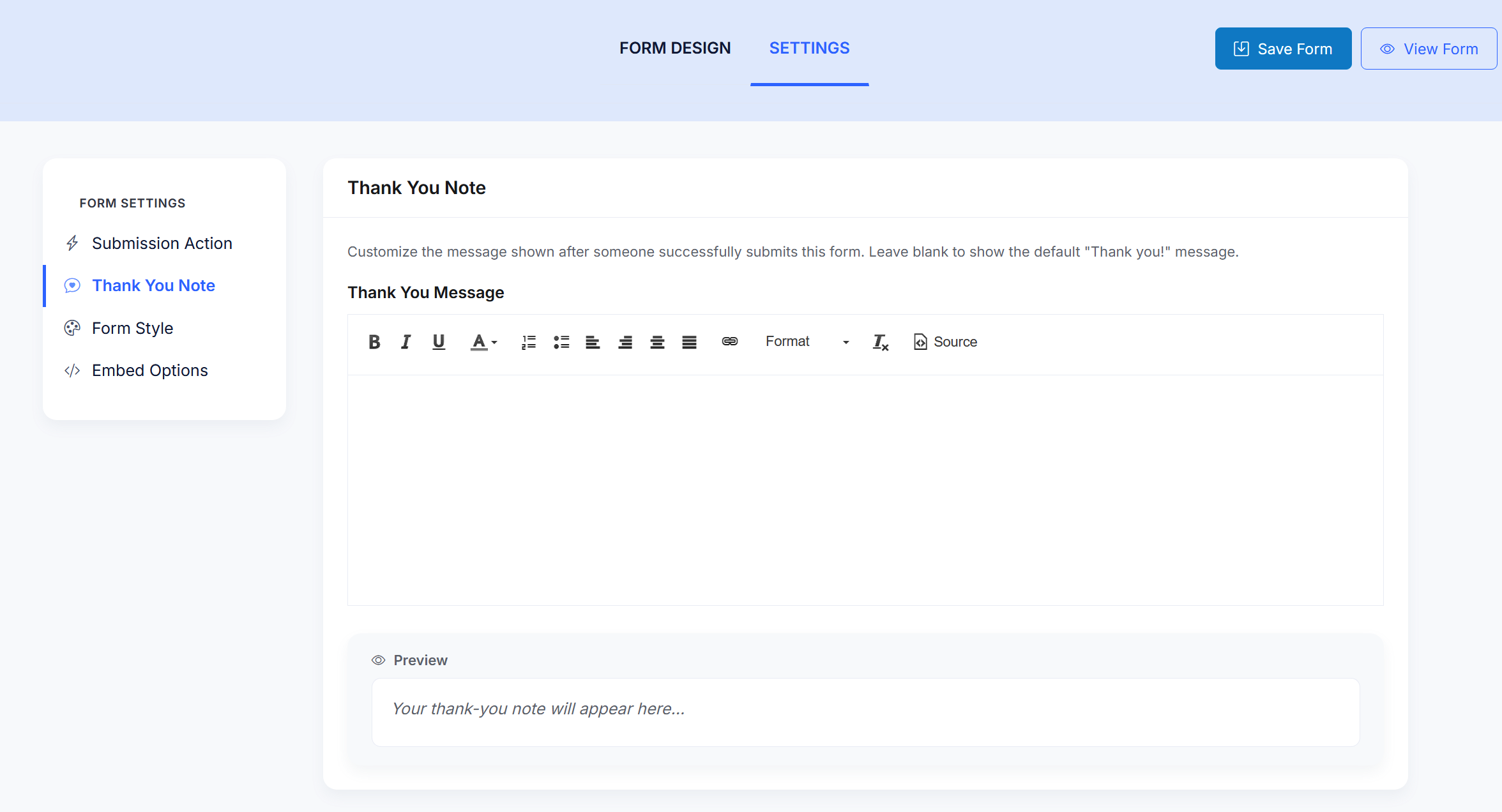
Task: Align text to the left
Action: (x=593, y=342)
